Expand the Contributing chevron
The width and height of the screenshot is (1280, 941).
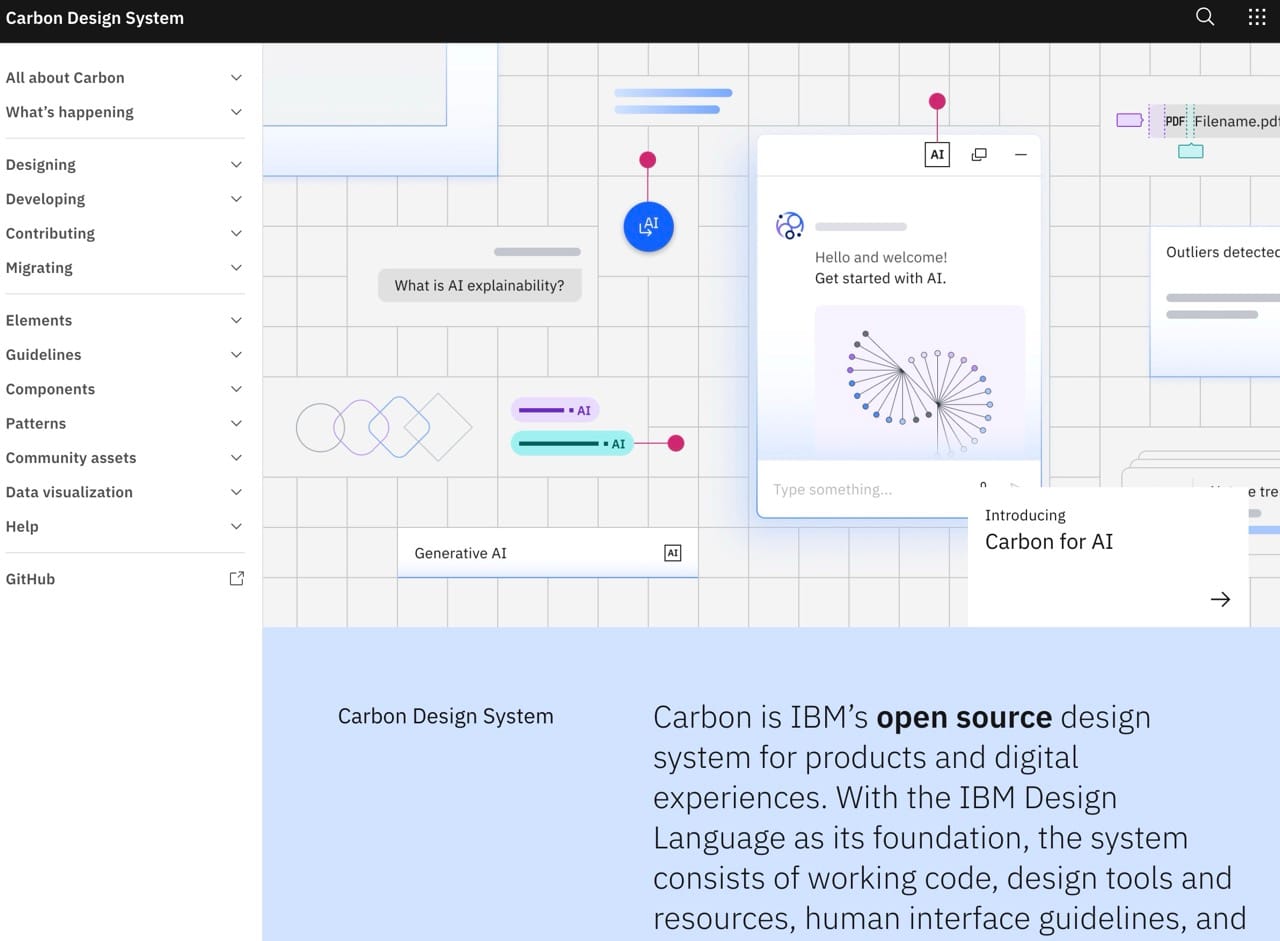[236, 233]
